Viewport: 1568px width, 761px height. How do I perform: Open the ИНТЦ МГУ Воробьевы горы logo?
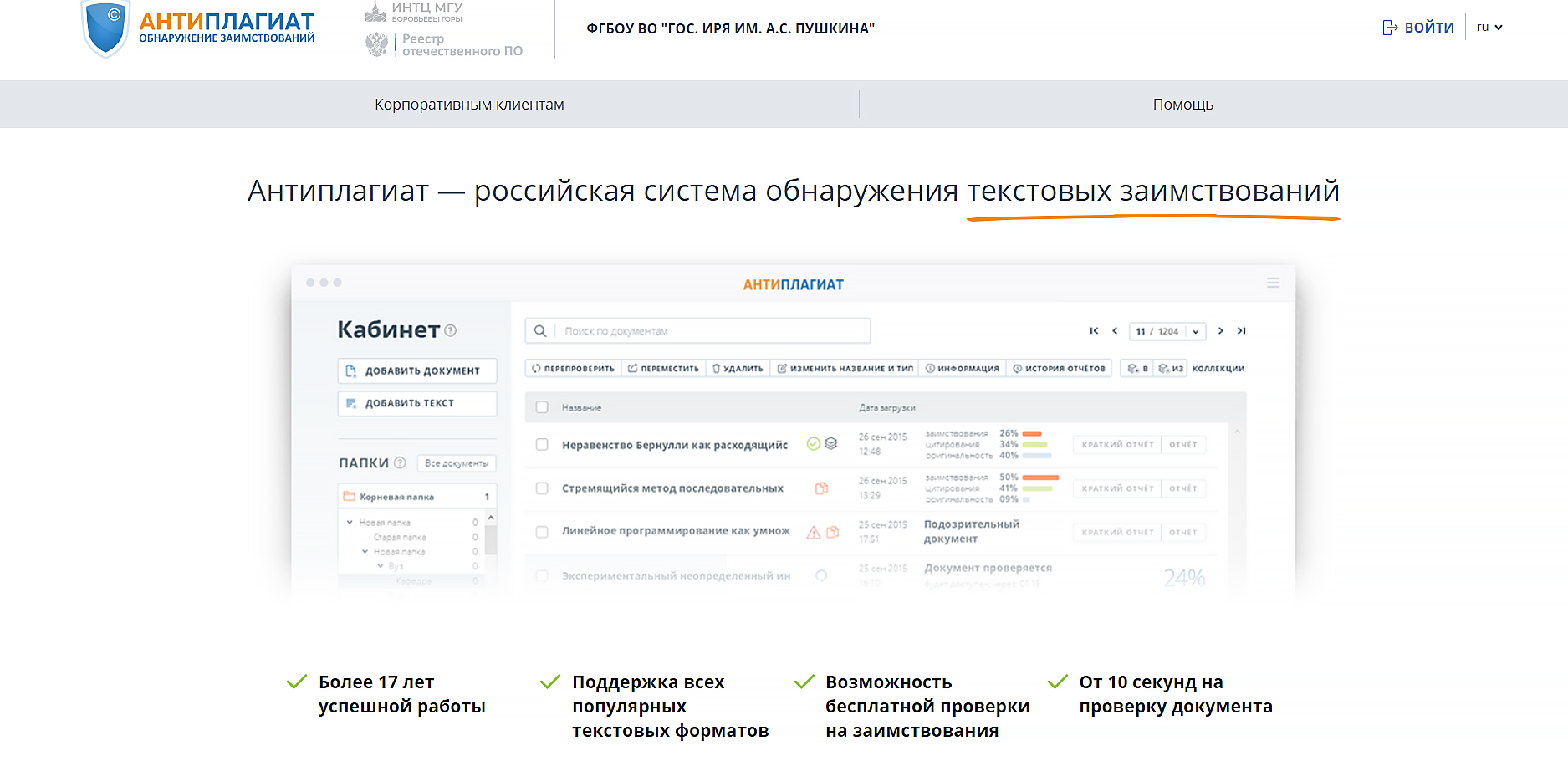pyautogui.click(x=414, y=12)
